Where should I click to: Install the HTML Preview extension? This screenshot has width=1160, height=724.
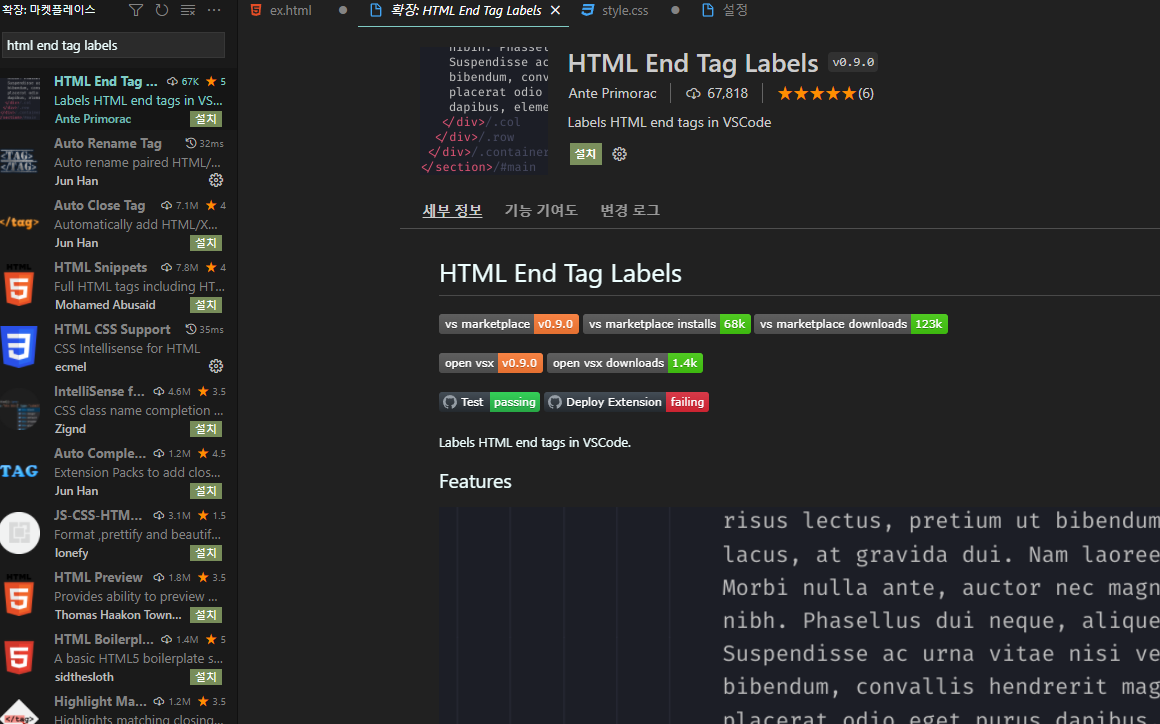click(206, 615)
